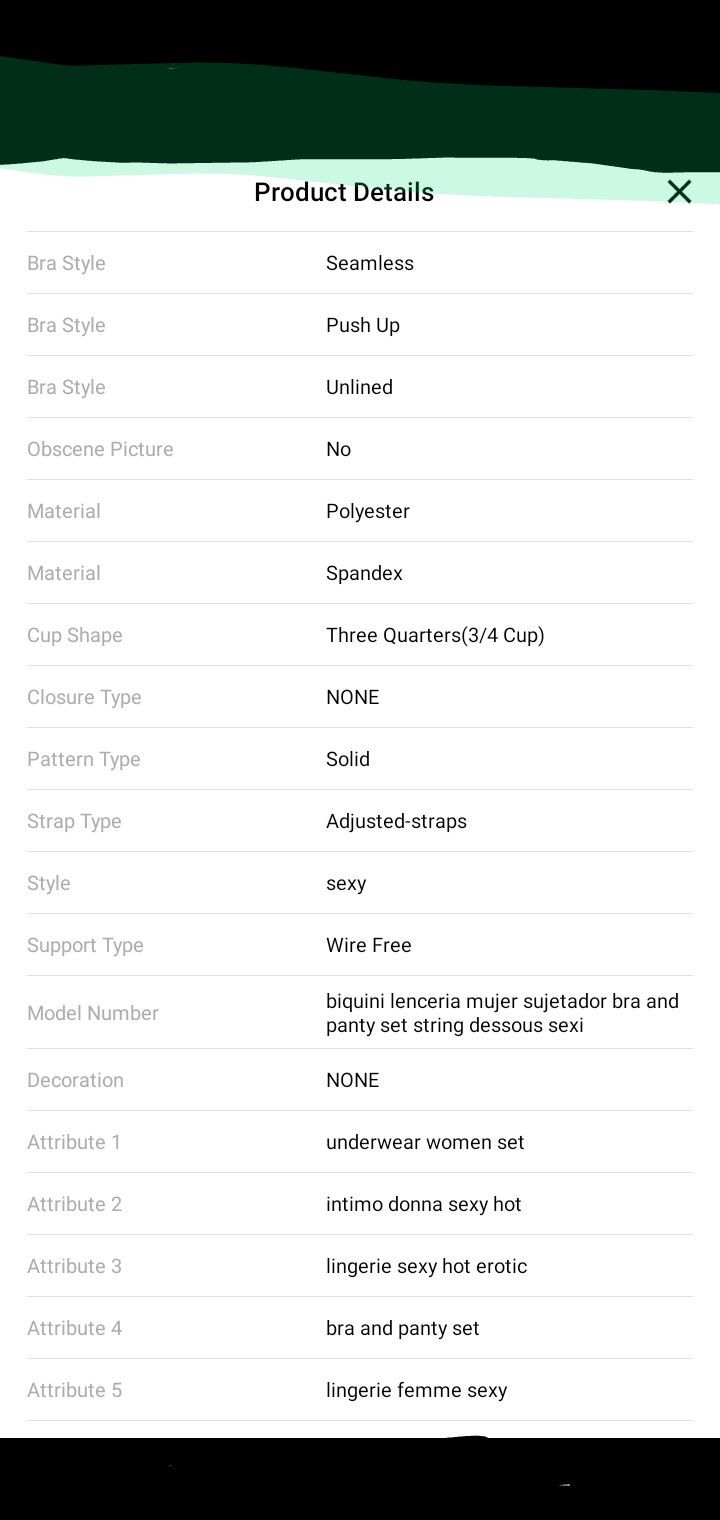Close the Product Details panel
720x1520 pixels.
tap(679, 192)
